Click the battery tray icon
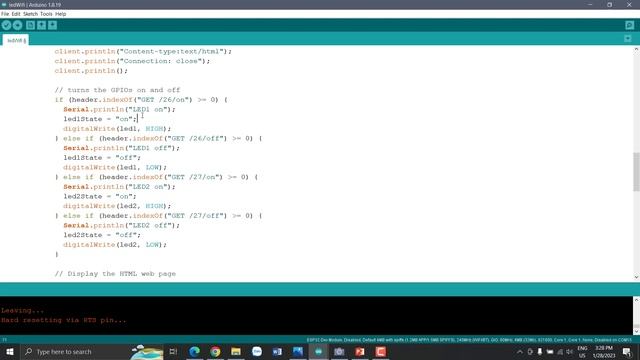Image resolution: width=640 pixels, height=360 pixels. (x=550, y=352)
